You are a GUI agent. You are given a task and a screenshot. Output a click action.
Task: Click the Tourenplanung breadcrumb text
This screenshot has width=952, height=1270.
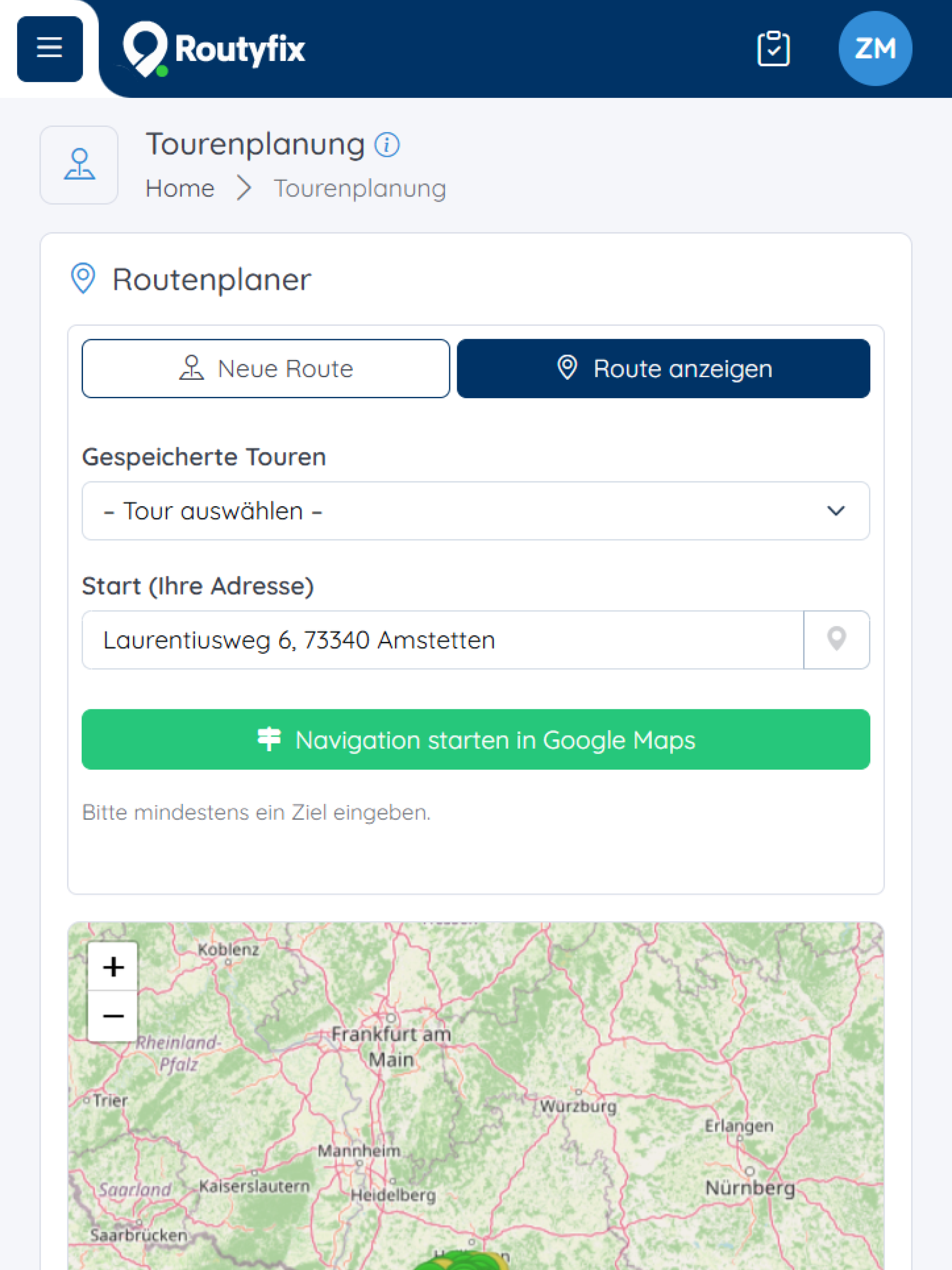tap(360, 188)
